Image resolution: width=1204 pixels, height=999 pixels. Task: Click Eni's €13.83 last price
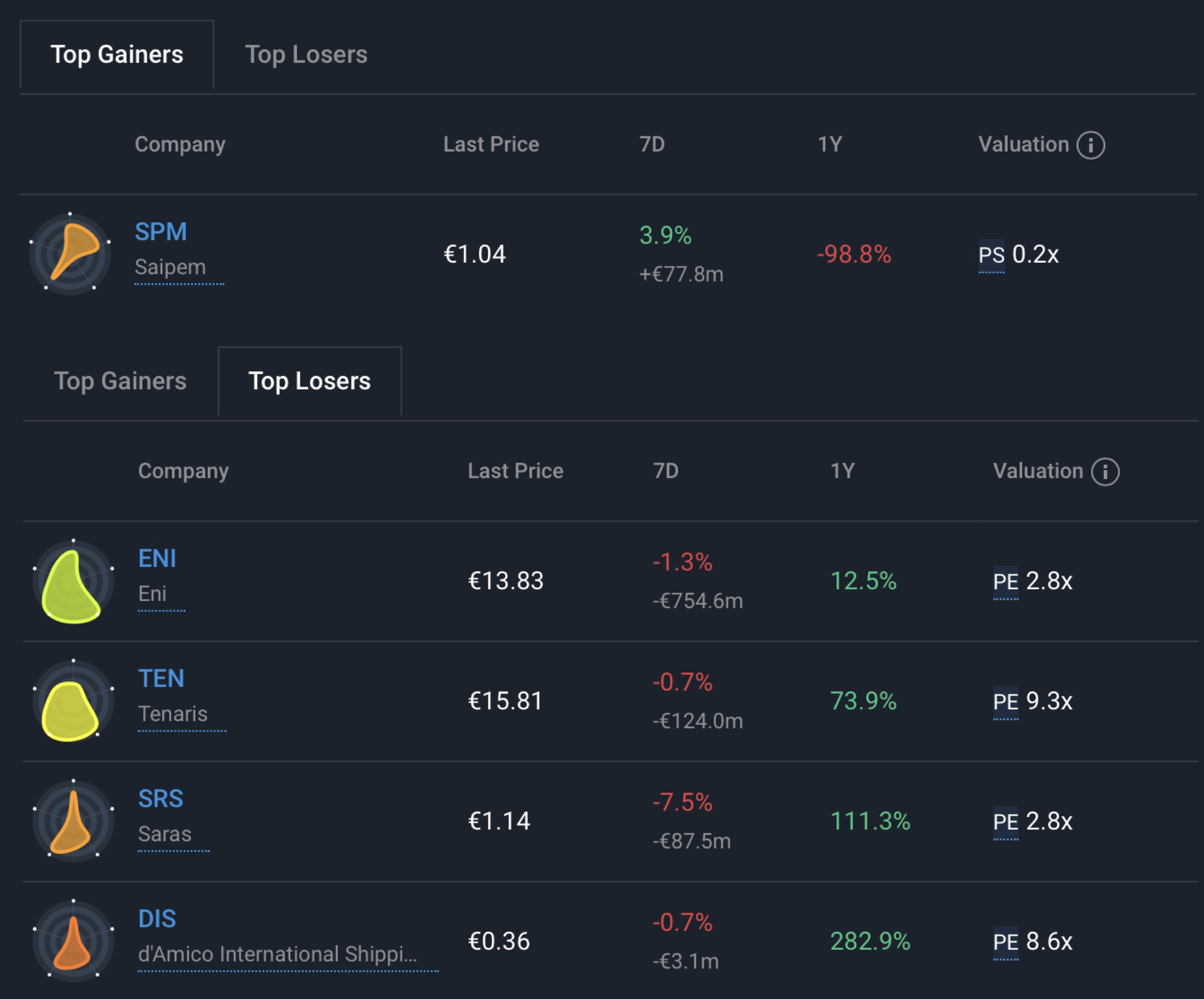click(x=506, y=581)
